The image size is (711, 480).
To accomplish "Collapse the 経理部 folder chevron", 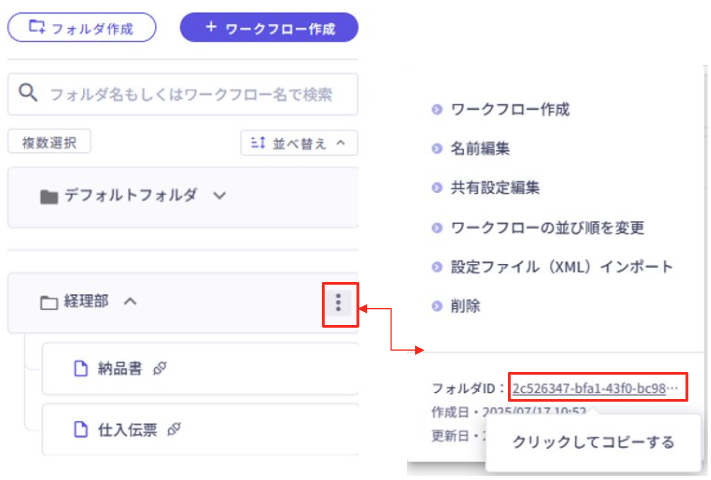I will tap(128, 302).
